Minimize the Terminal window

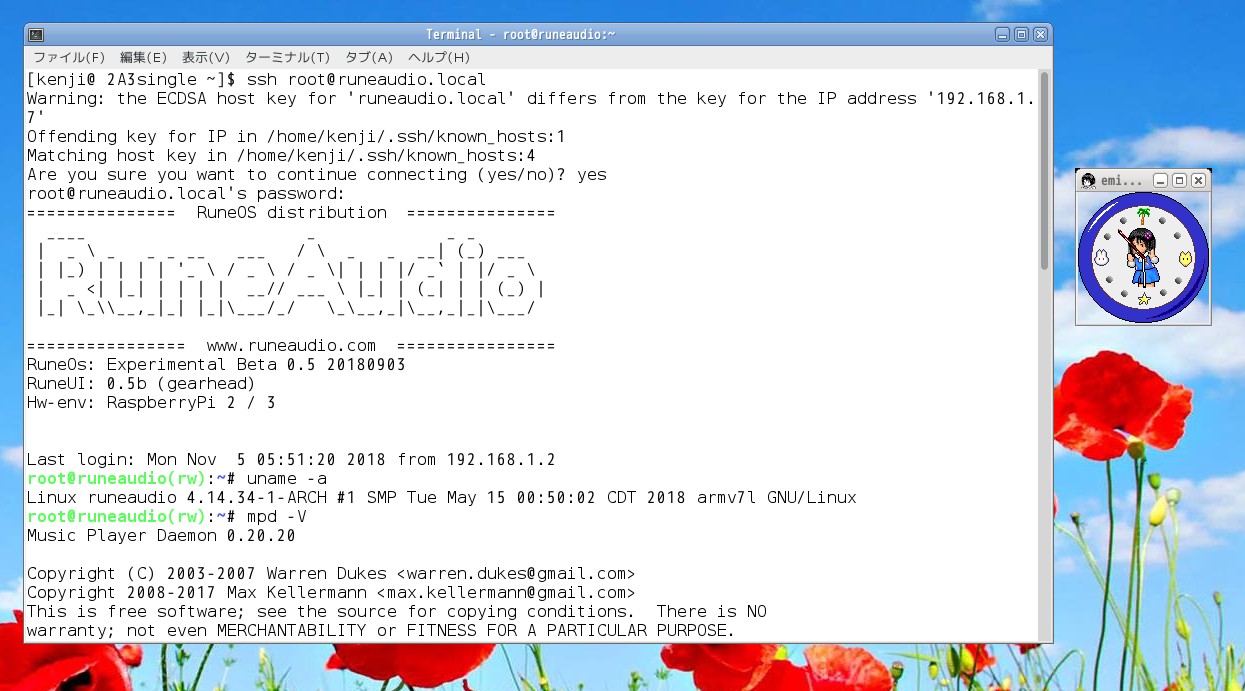[1002, 34]
